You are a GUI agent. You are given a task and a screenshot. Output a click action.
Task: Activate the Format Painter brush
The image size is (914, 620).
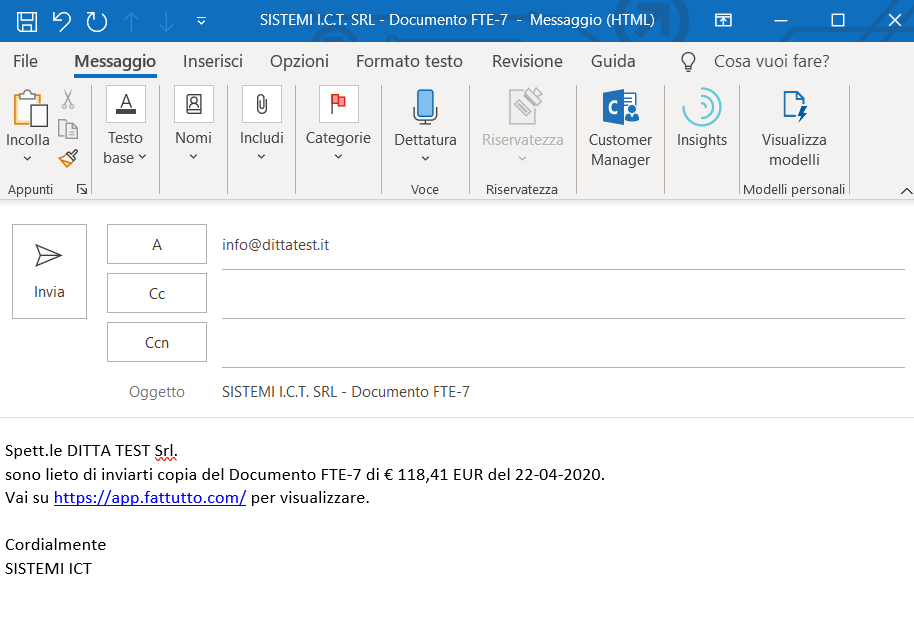[68, 158]
